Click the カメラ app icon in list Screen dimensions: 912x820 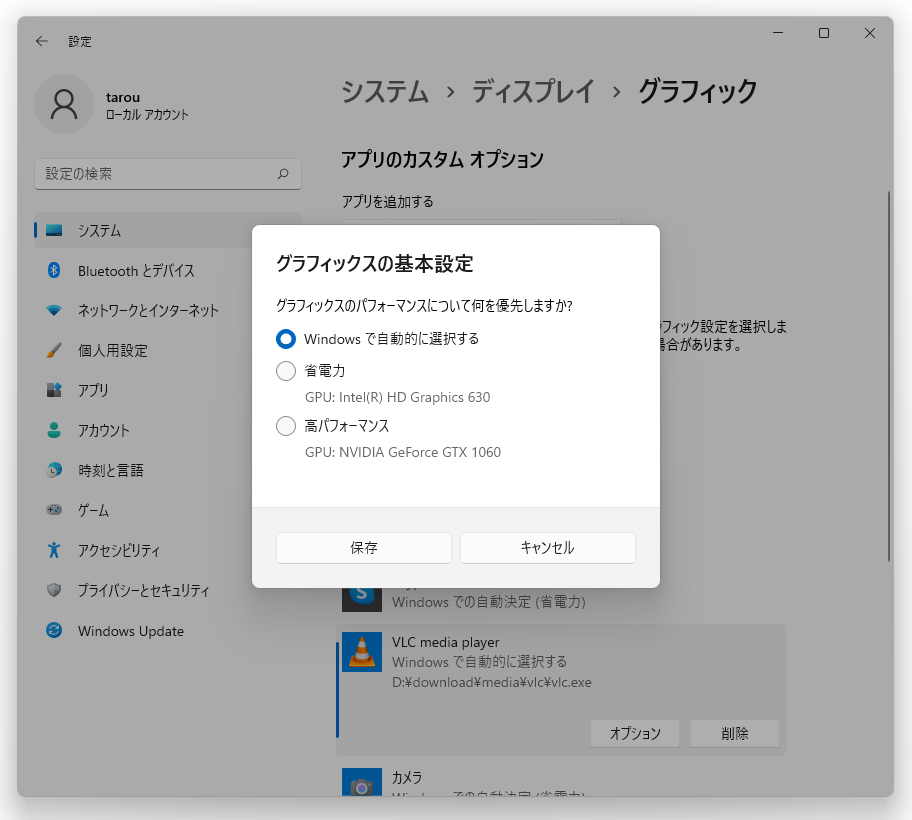pos(362,783)
